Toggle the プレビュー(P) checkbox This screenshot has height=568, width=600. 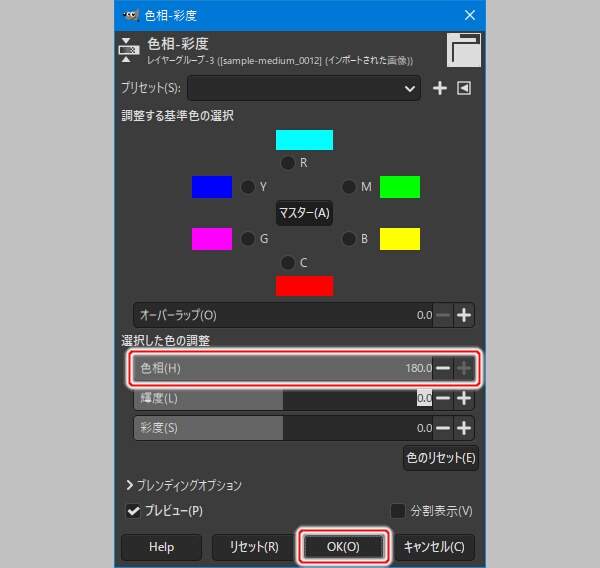[133, 511]
